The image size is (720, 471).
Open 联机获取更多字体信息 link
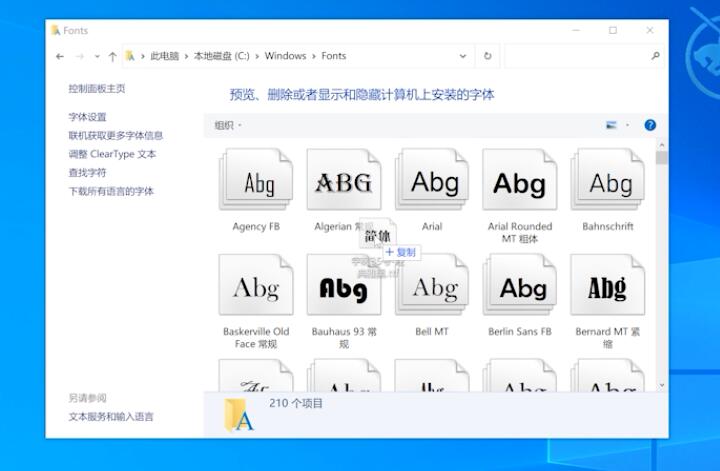[116, 135]
